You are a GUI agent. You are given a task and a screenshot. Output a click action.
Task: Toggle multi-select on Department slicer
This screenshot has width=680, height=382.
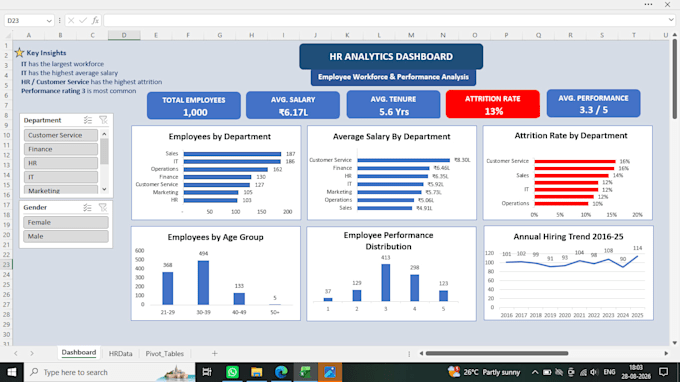pyautogui.click(x=88, y=120)
